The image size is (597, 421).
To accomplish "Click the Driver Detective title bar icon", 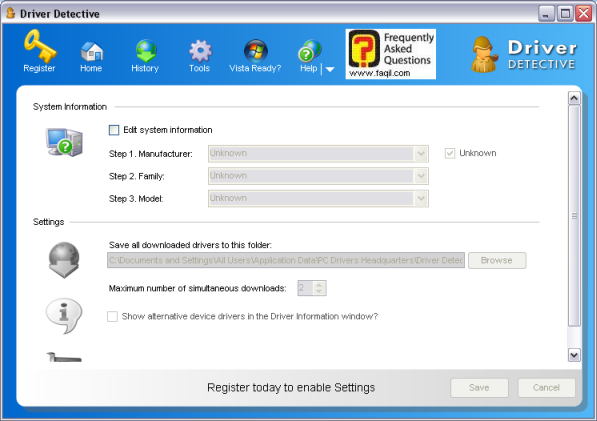I will [x=11, y=13].
